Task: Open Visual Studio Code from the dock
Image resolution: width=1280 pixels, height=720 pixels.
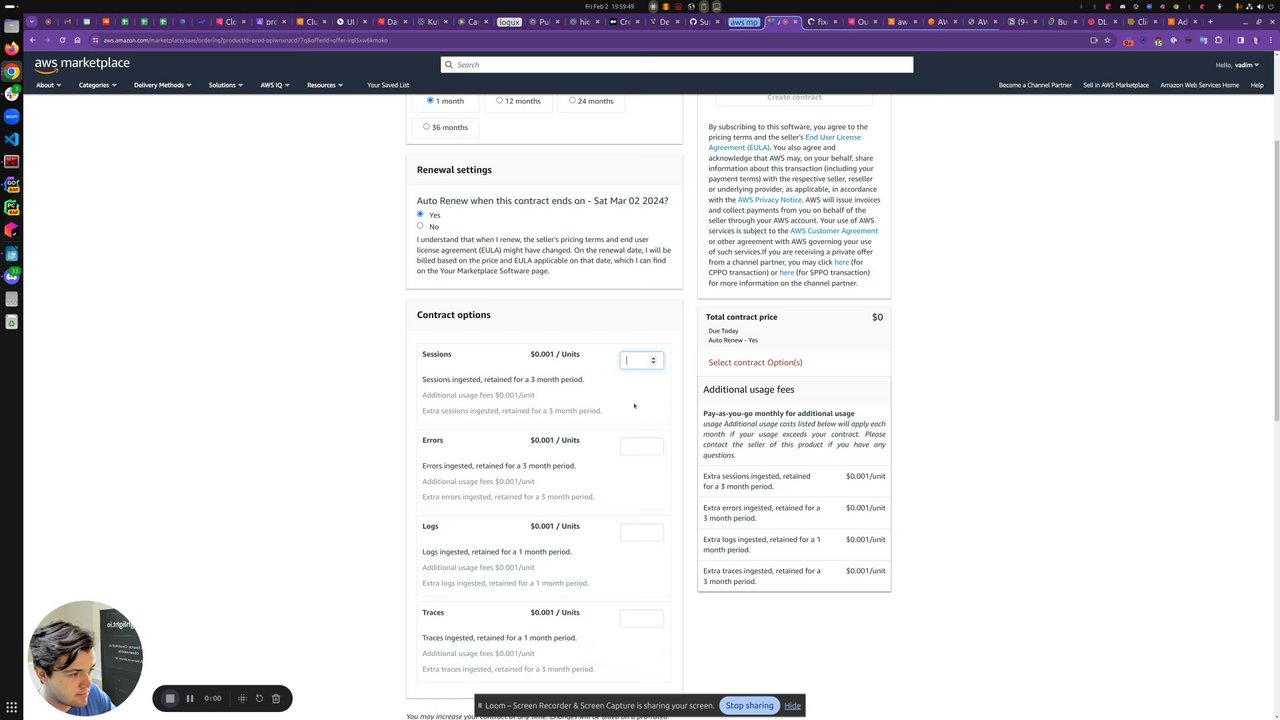Action: point(11,139)
